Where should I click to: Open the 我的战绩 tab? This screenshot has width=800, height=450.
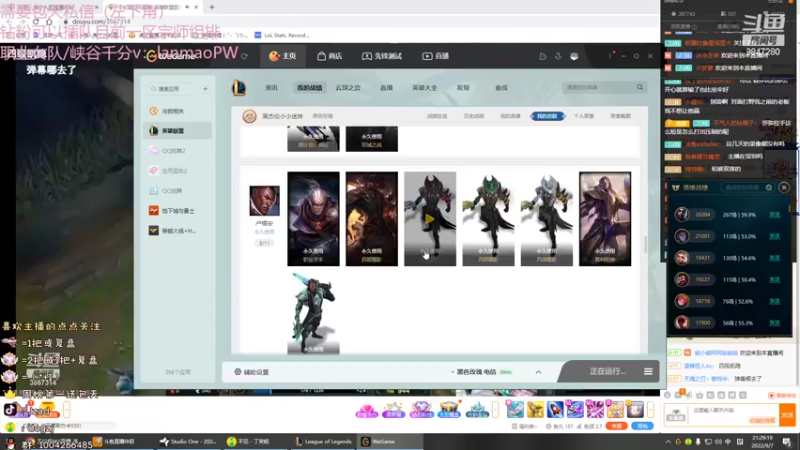[310, 88]
